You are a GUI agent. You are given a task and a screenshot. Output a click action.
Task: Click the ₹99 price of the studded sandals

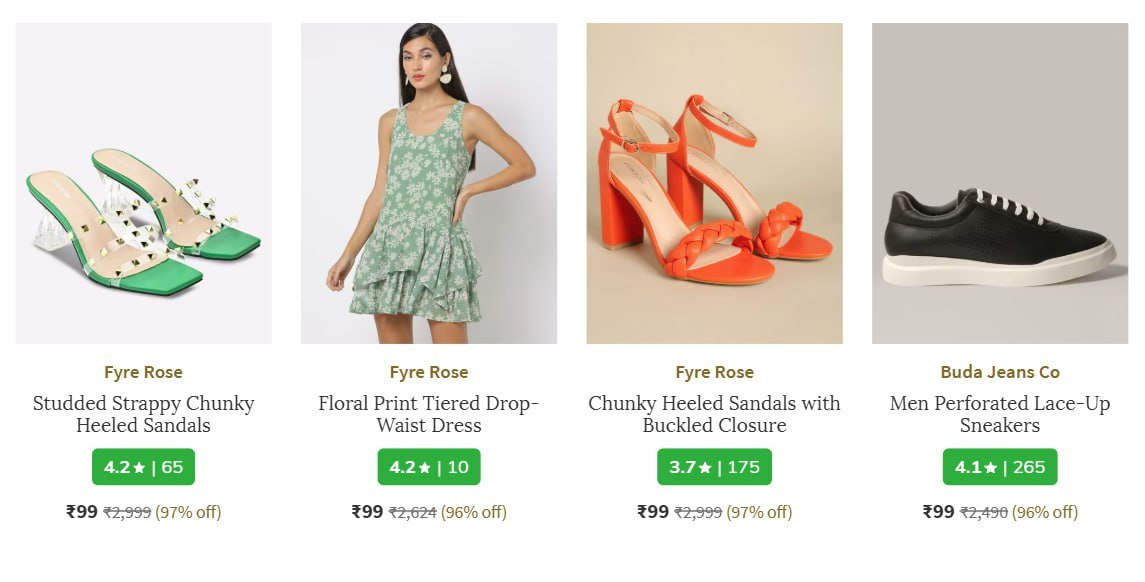(82, 512)
